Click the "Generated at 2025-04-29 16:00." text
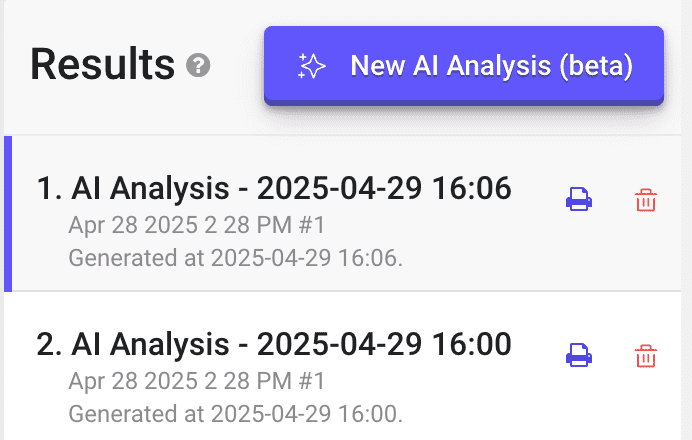 236,414
